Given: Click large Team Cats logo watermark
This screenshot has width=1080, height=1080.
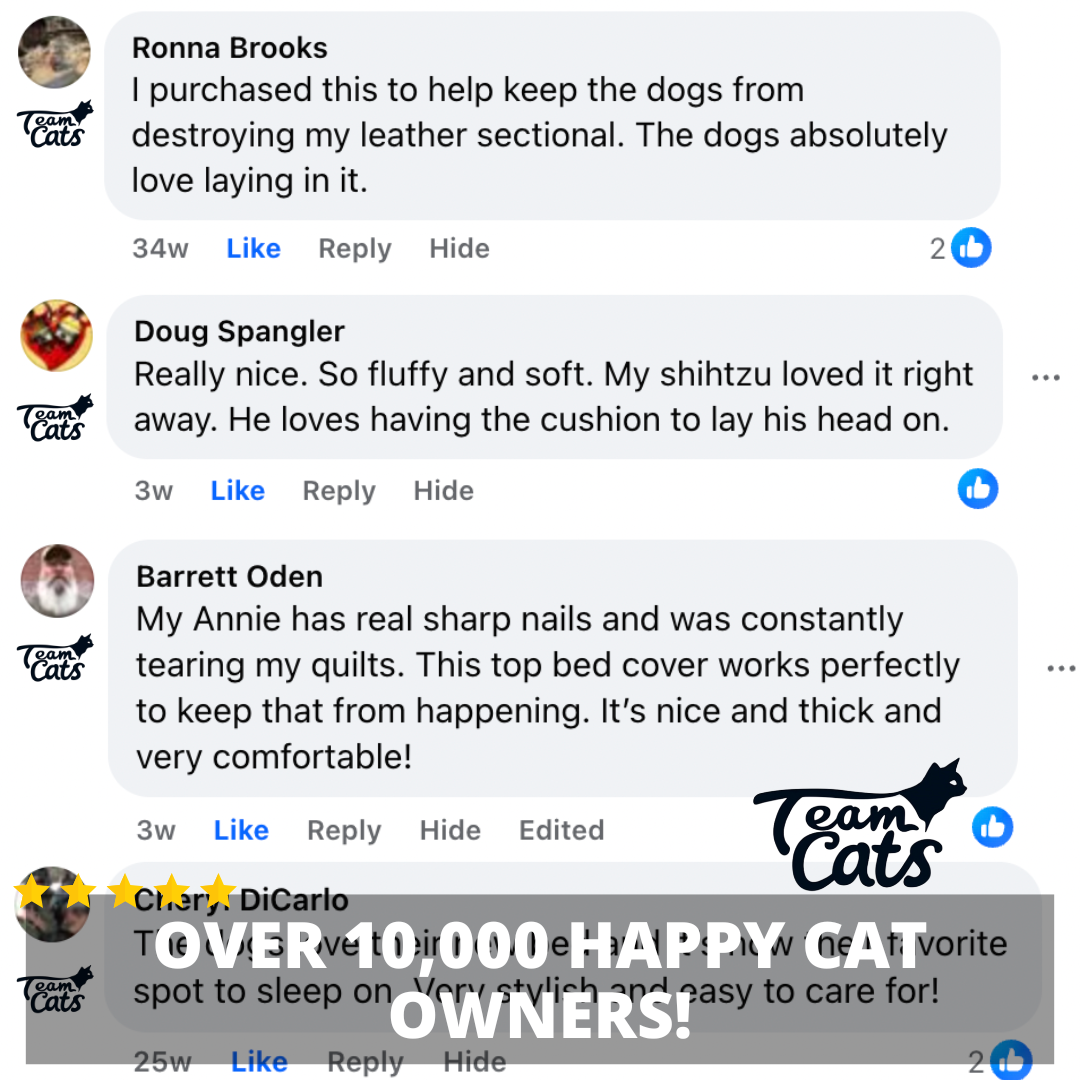Looking at the screenshot, I should click(x=860, y=825).
